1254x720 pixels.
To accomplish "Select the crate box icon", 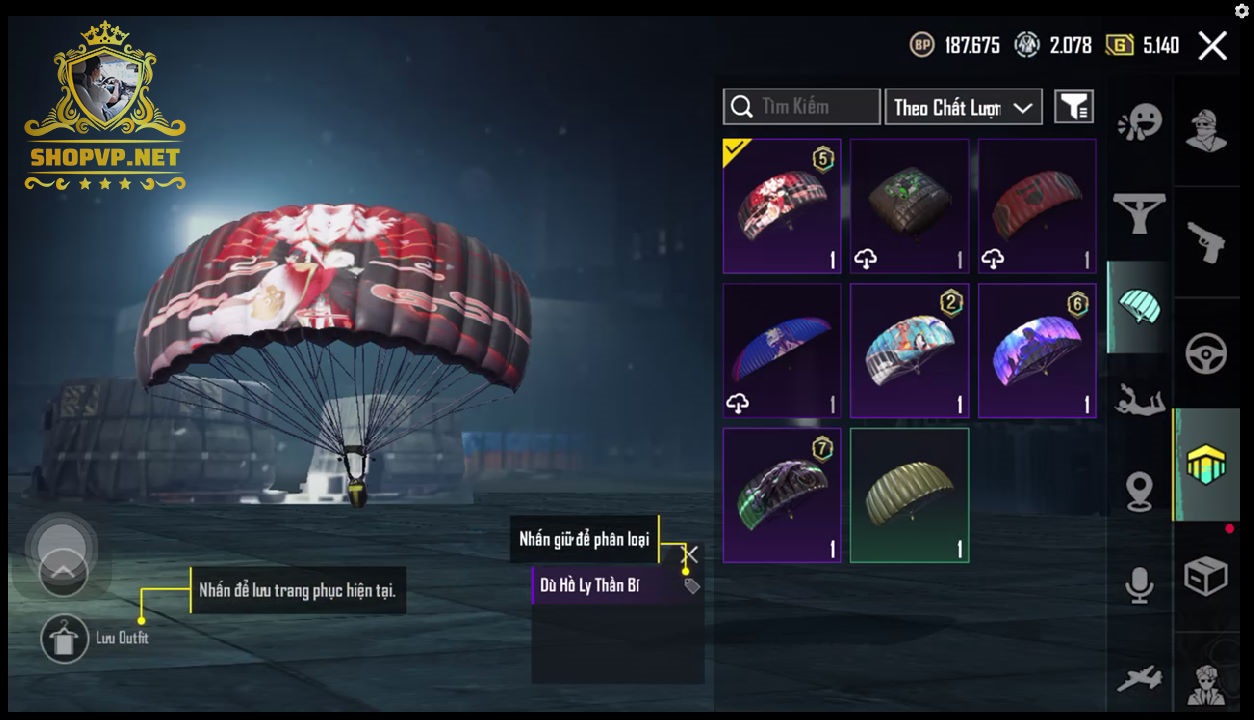I will (1206, 577).
